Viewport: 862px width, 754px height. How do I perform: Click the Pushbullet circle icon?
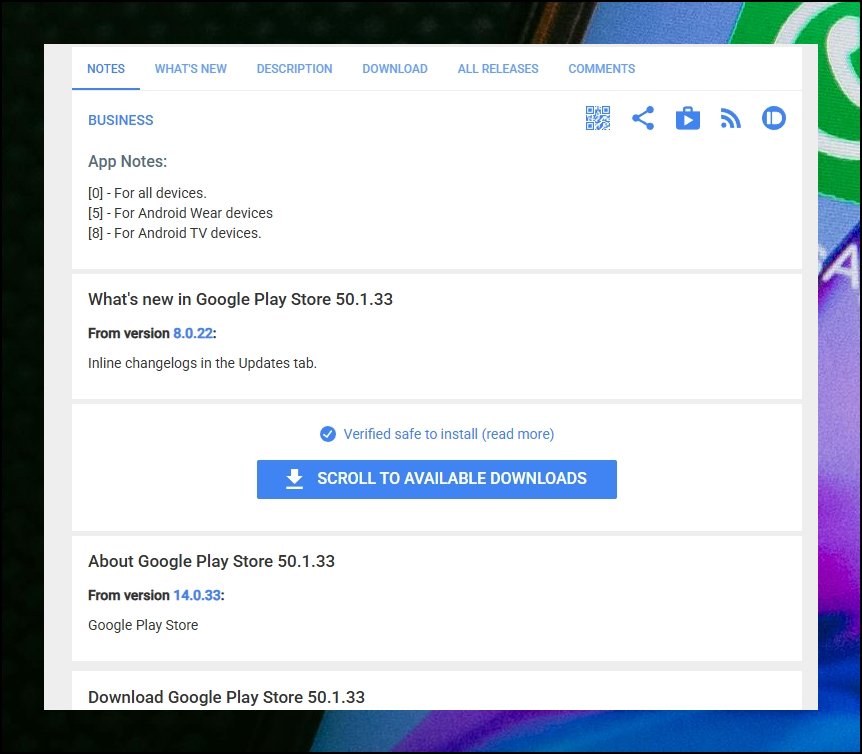pos(774,118)
